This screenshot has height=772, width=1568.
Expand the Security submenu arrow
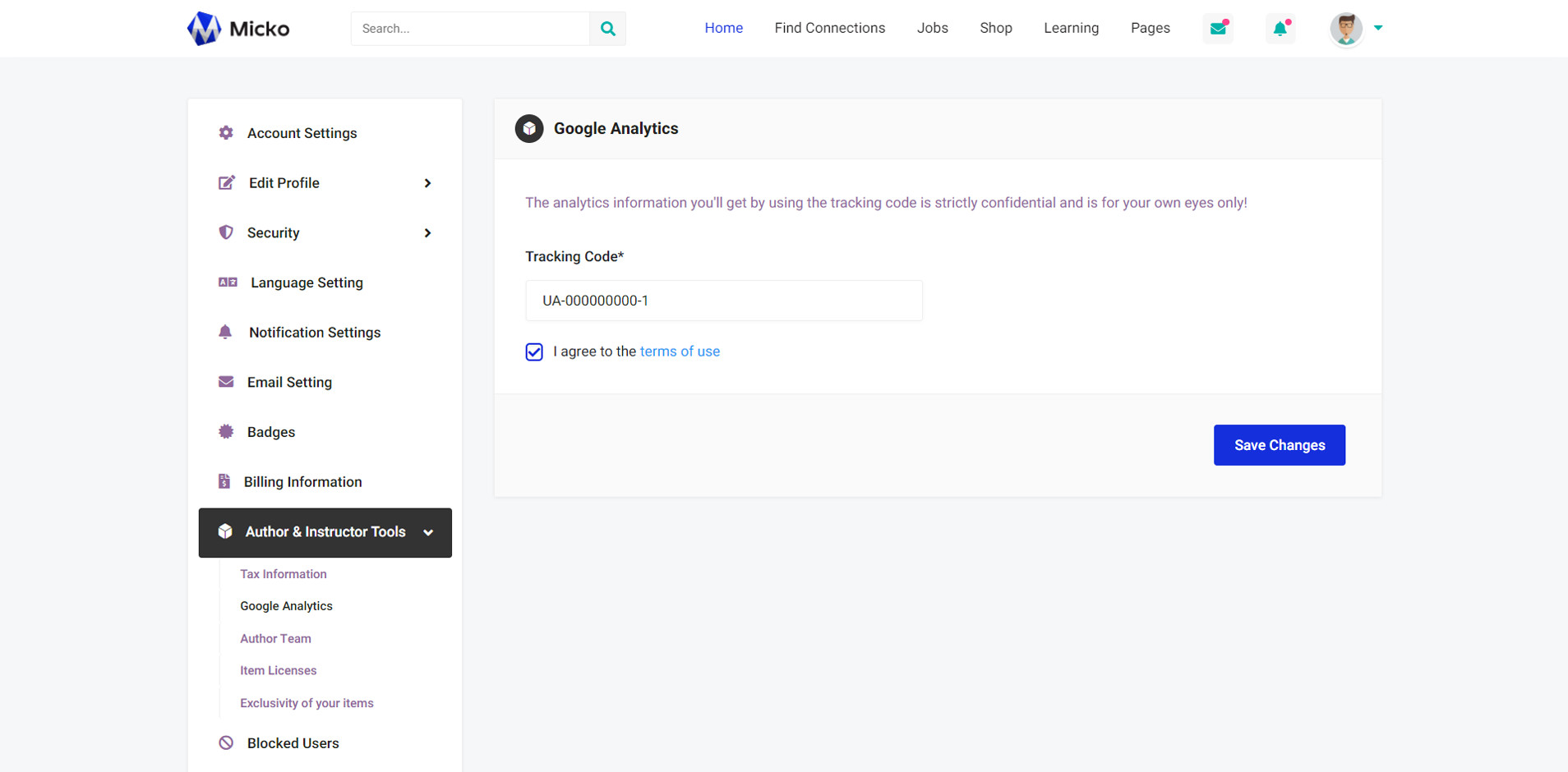(x=427, y=233)
